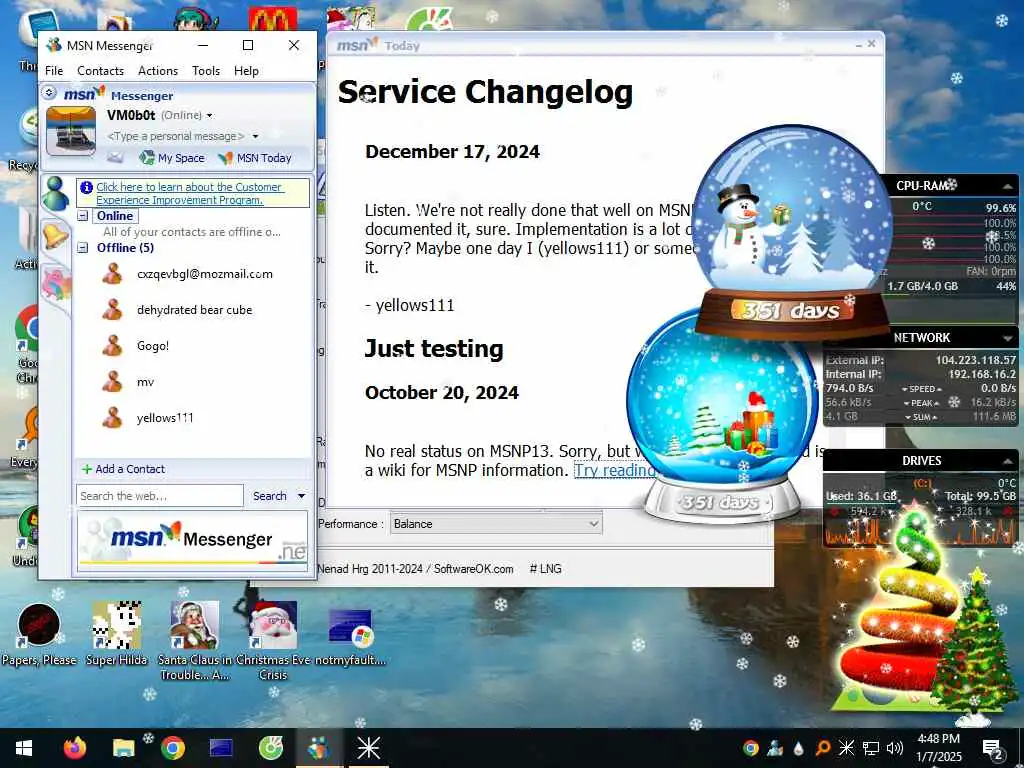The image size is (1024, 768).
Task: Open the network tray icon
Action: (871, 748)
